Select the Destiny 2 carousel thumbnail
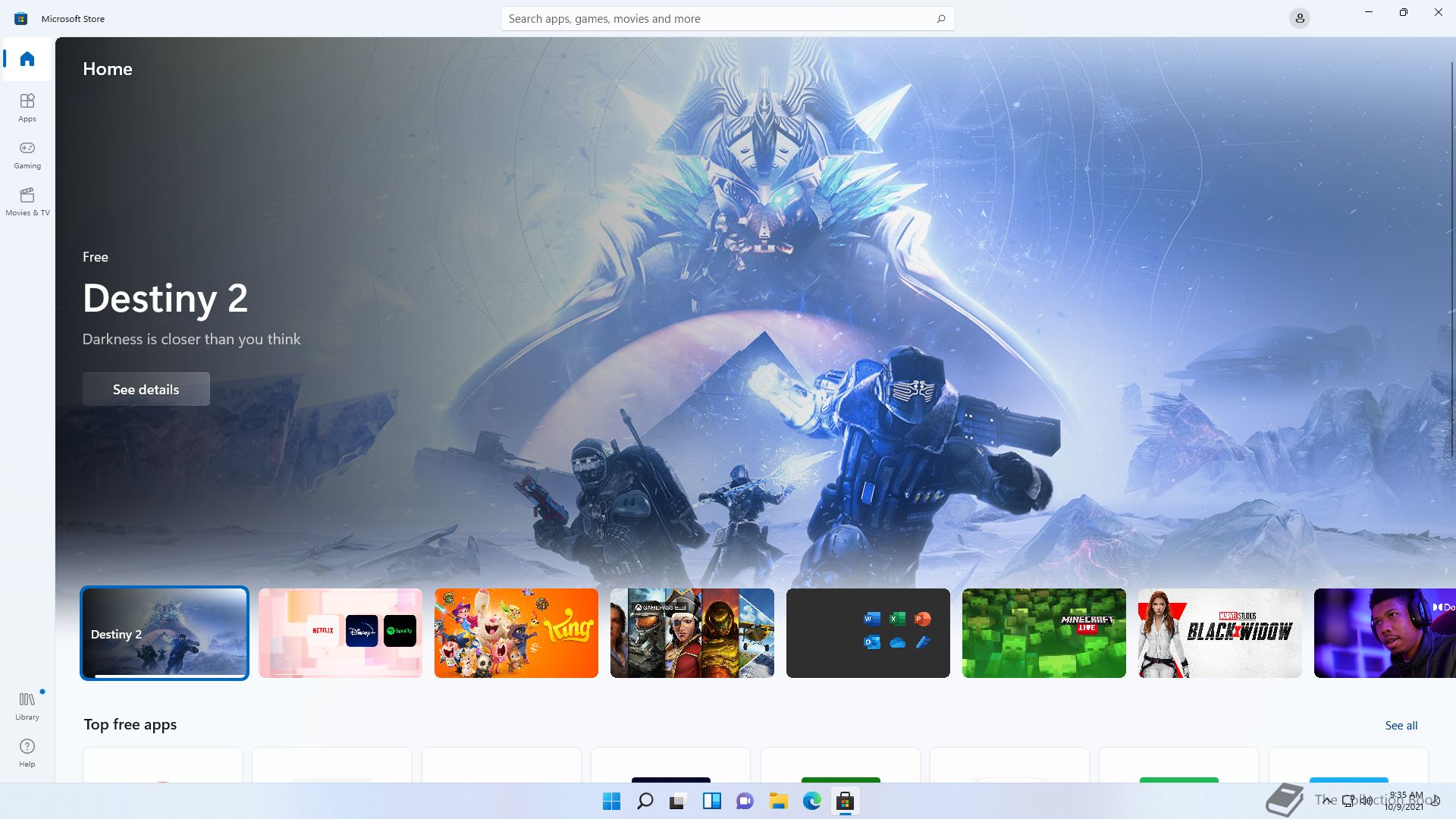 click(x=165, y=633)
